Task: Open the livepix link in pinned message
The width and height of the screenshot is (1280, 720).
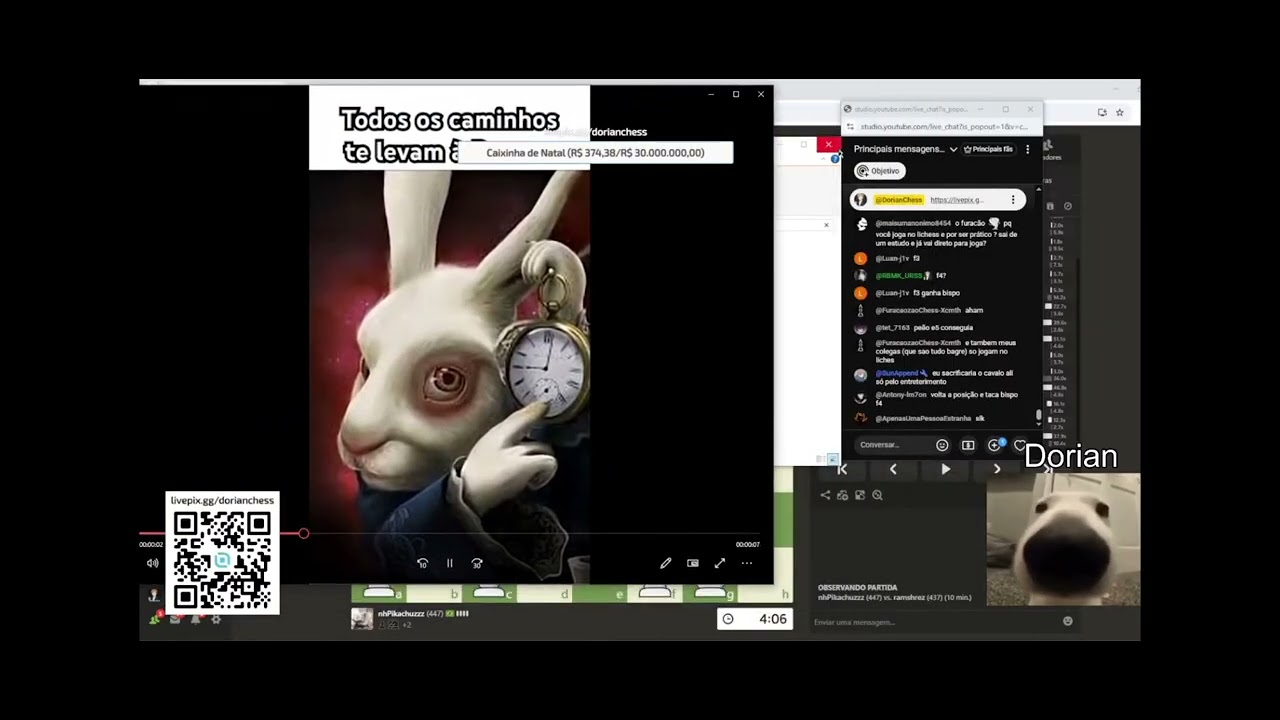Action: [x=957, y=200]
